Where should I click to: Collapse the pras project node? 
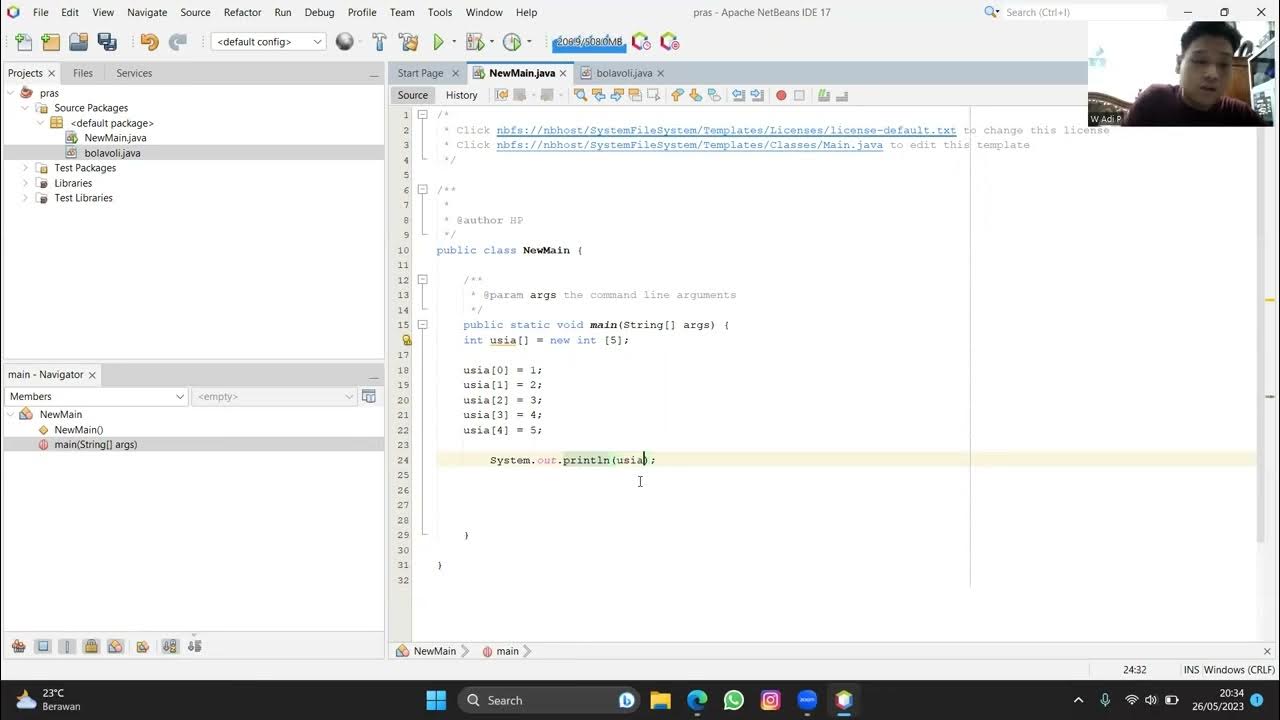pos(11,93)
